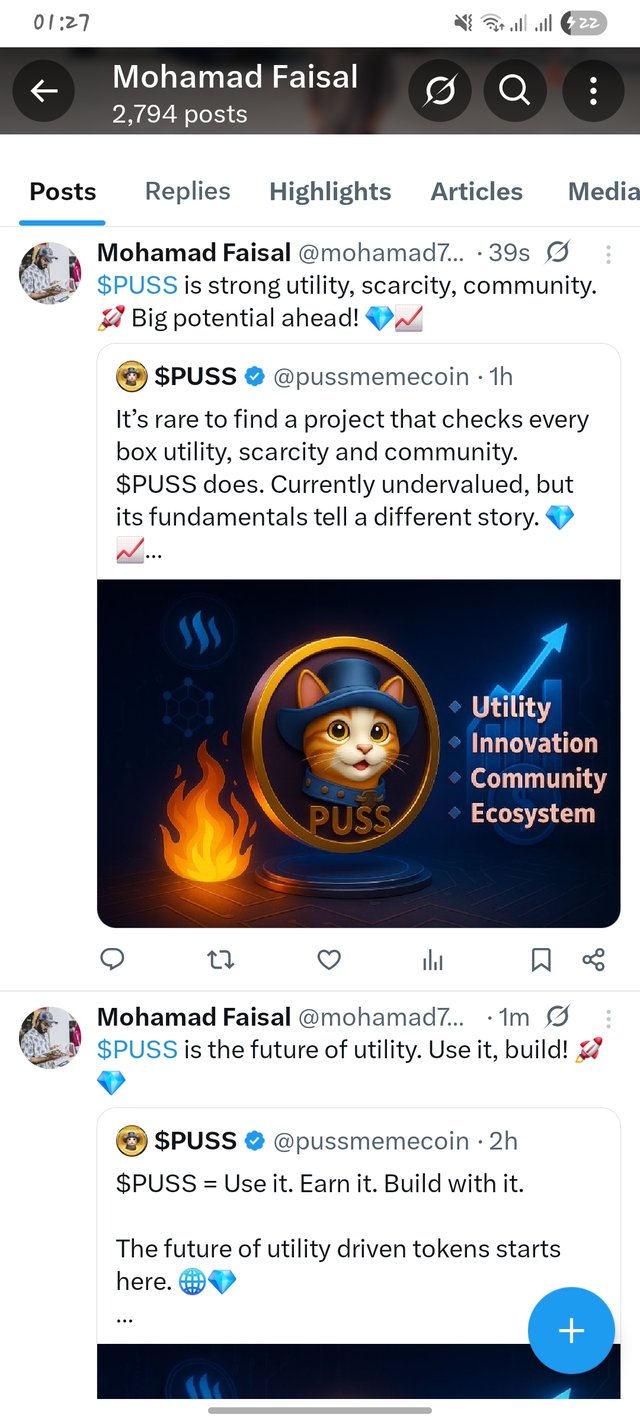Switch to the Replies tab
Viewport: 640px width, 1422px height.
pyautogui.click(x=187, y=191)
